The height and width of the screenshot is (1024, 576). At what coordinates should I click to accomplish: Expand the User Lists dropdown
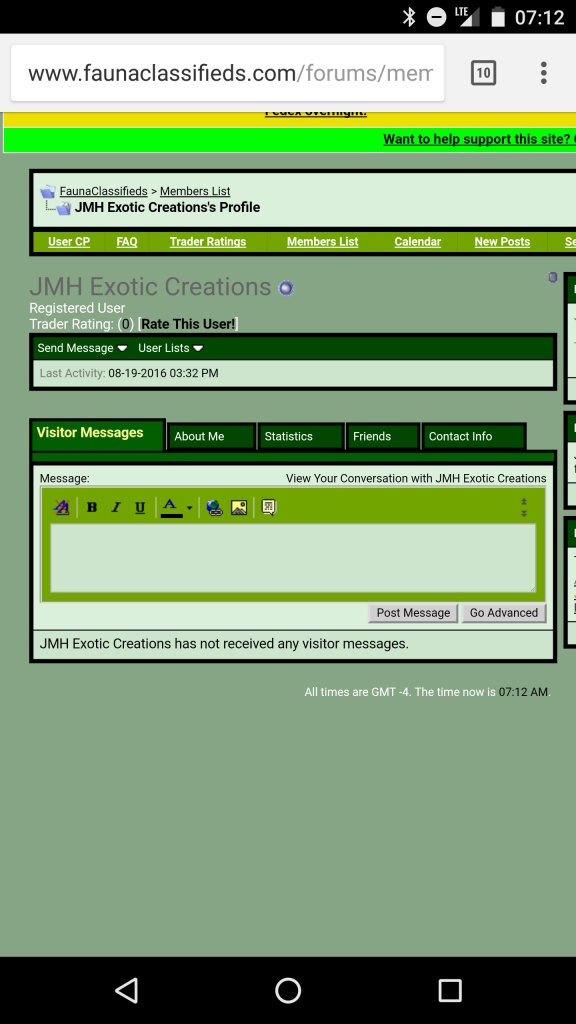(x=170, y=348)
